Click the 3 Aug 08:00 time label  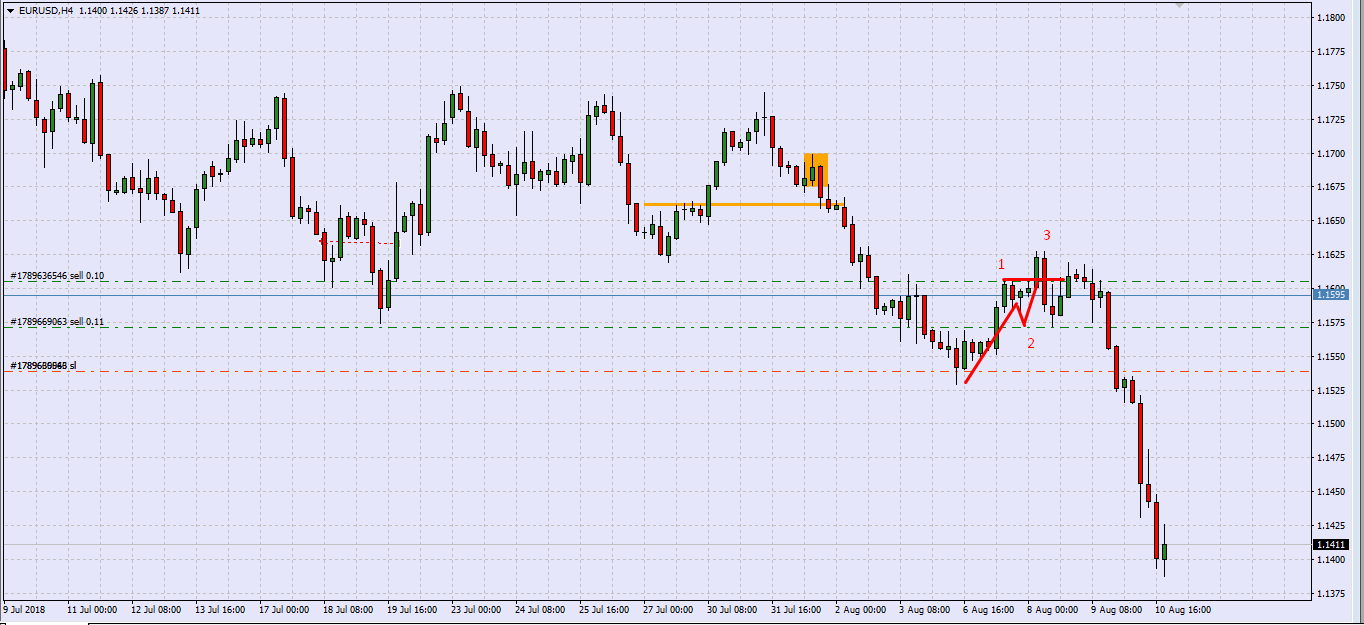pos(926,608)
